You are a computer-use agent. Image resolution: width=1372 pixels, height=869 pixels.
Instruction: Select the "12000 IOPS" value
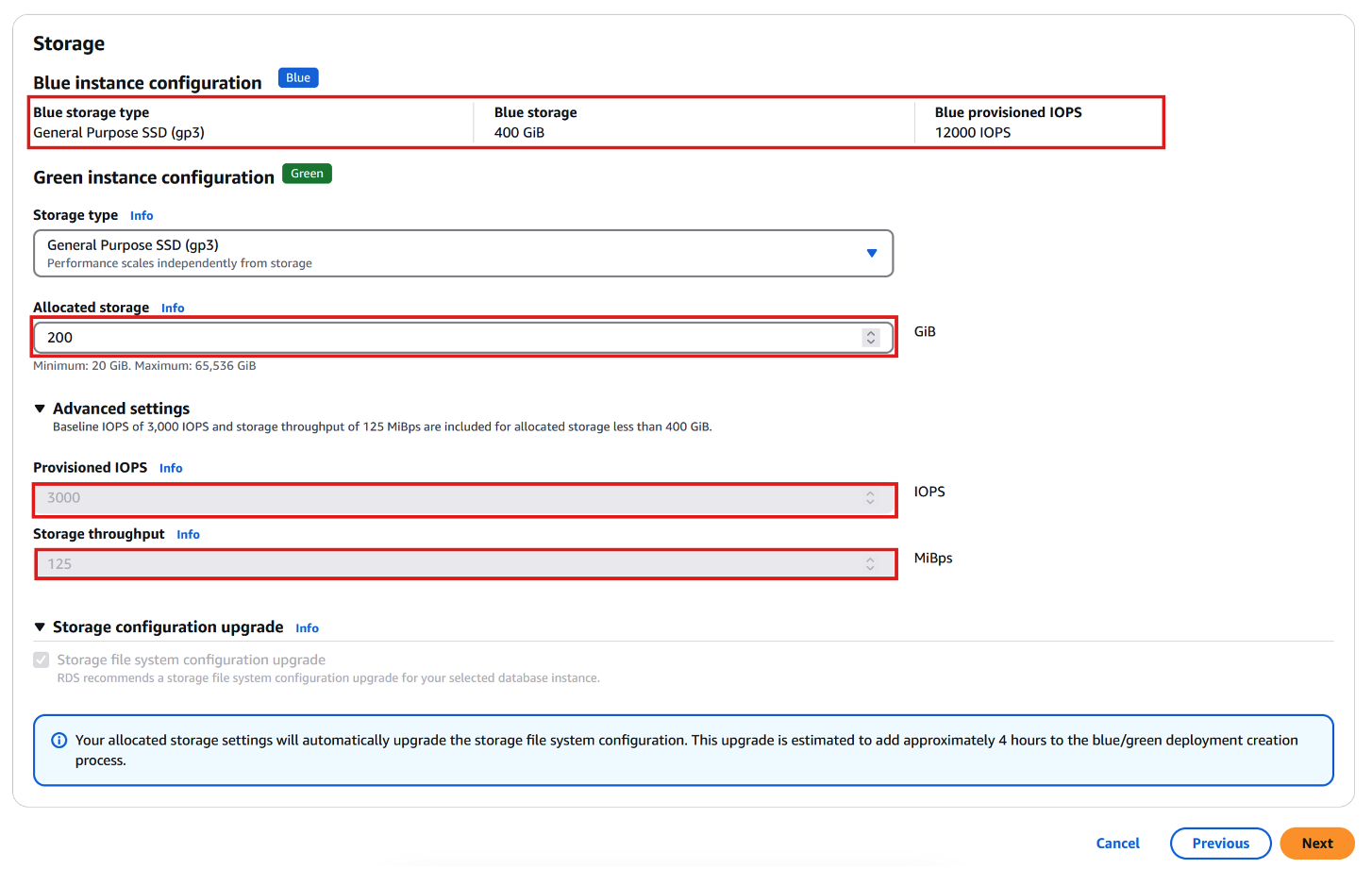[973, 133]
